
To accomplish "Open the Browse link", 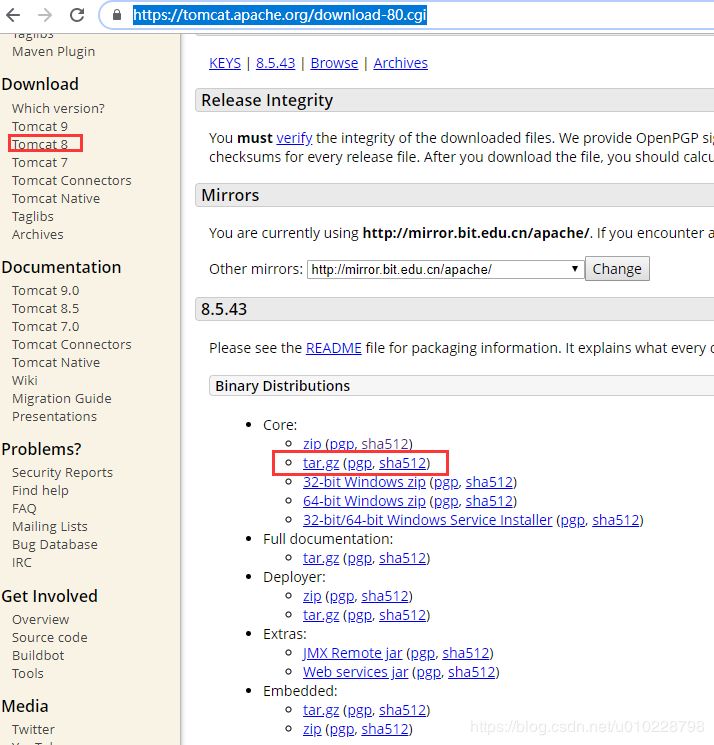I will click(334, 63).
